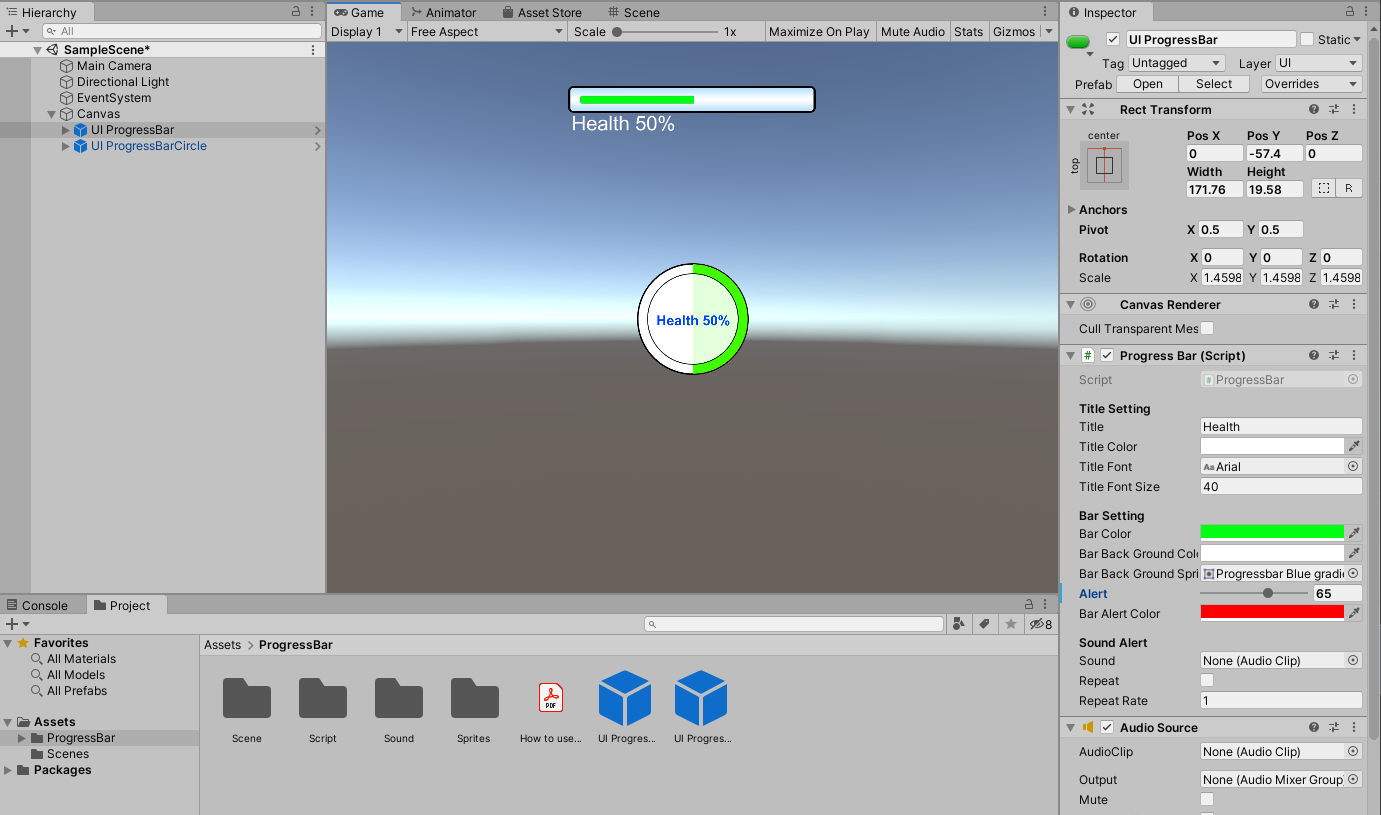Click the save search star icon in Project
1381x815 pixels.
tap(1011, 624)
